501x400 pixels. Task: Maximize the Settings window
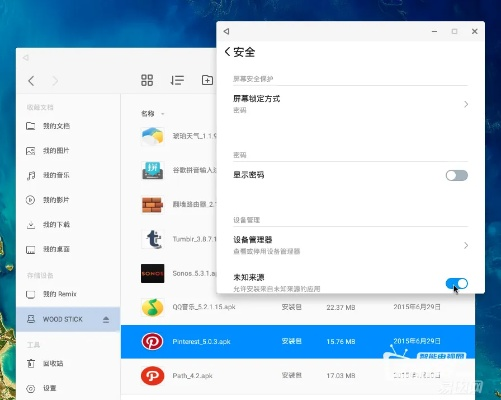pyautogui.click(x=454, y=31)
